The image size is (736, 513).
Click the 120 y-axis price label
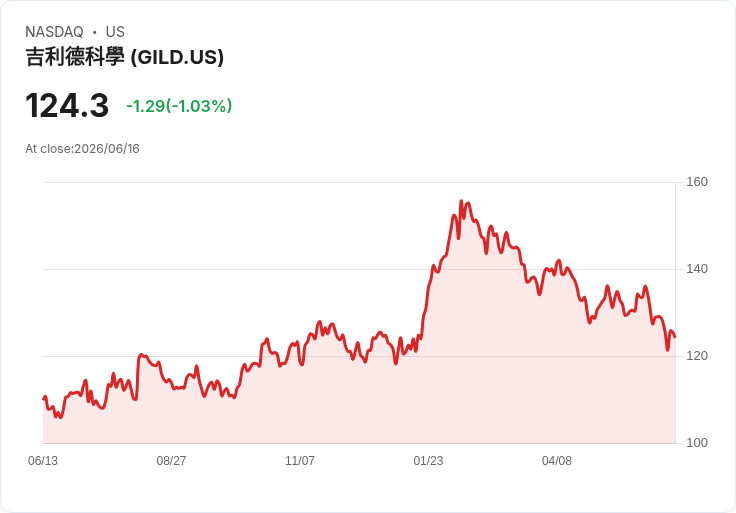click(697, 356)
